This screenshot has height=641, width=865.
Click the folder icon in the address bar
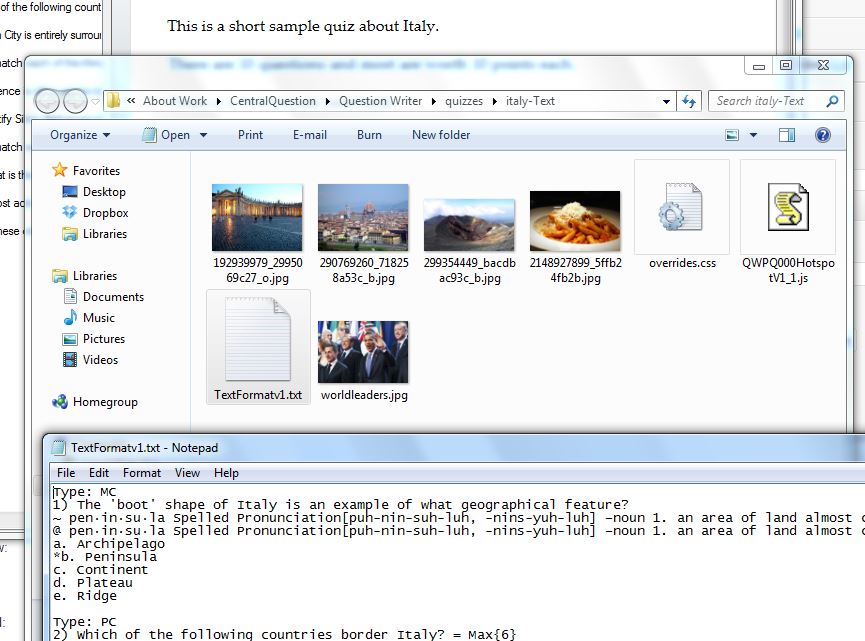pos(114,100)
